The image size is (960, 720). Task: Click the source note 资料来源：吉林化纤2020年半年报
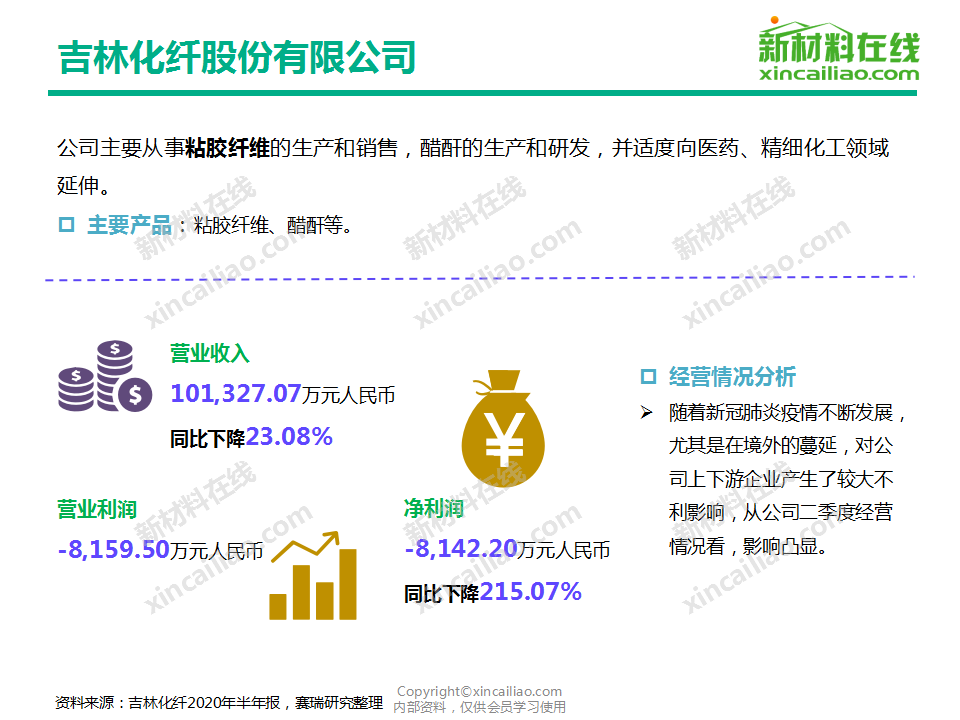point(168,703)
